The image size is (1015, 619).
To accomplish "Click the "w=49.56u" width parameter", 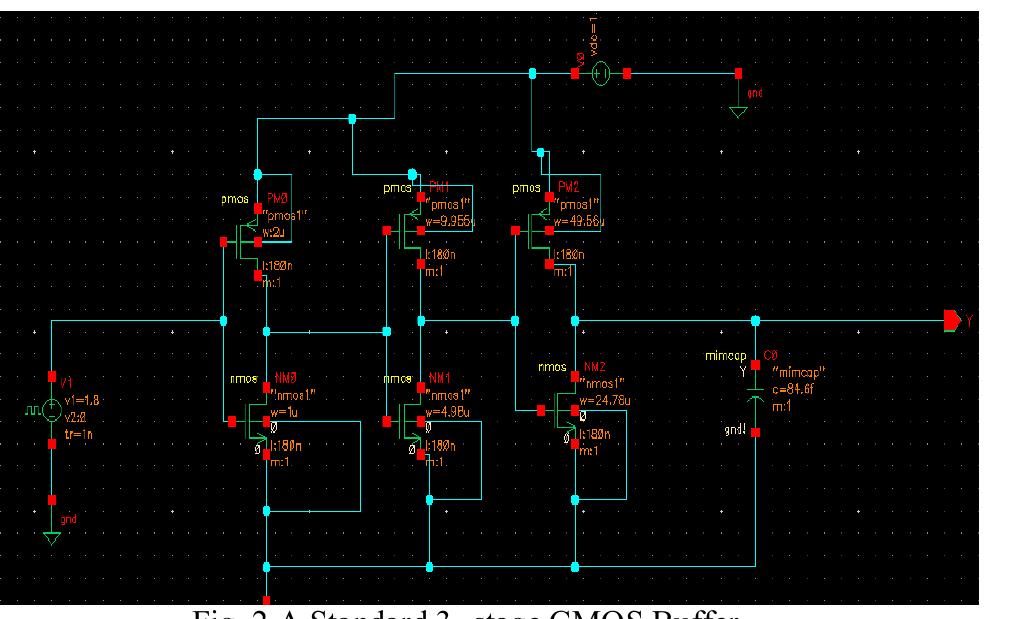I will (x=579, y=221).
